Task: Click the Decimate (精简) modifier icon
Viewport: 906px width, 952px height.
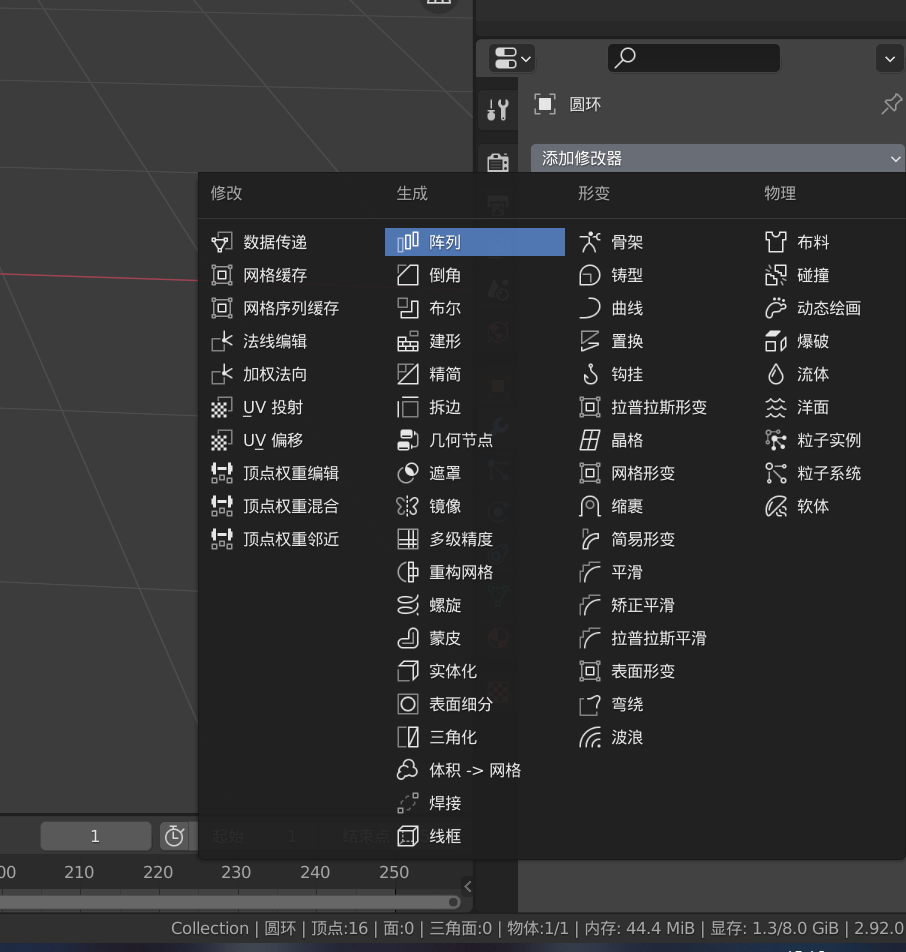Action: 407,374
